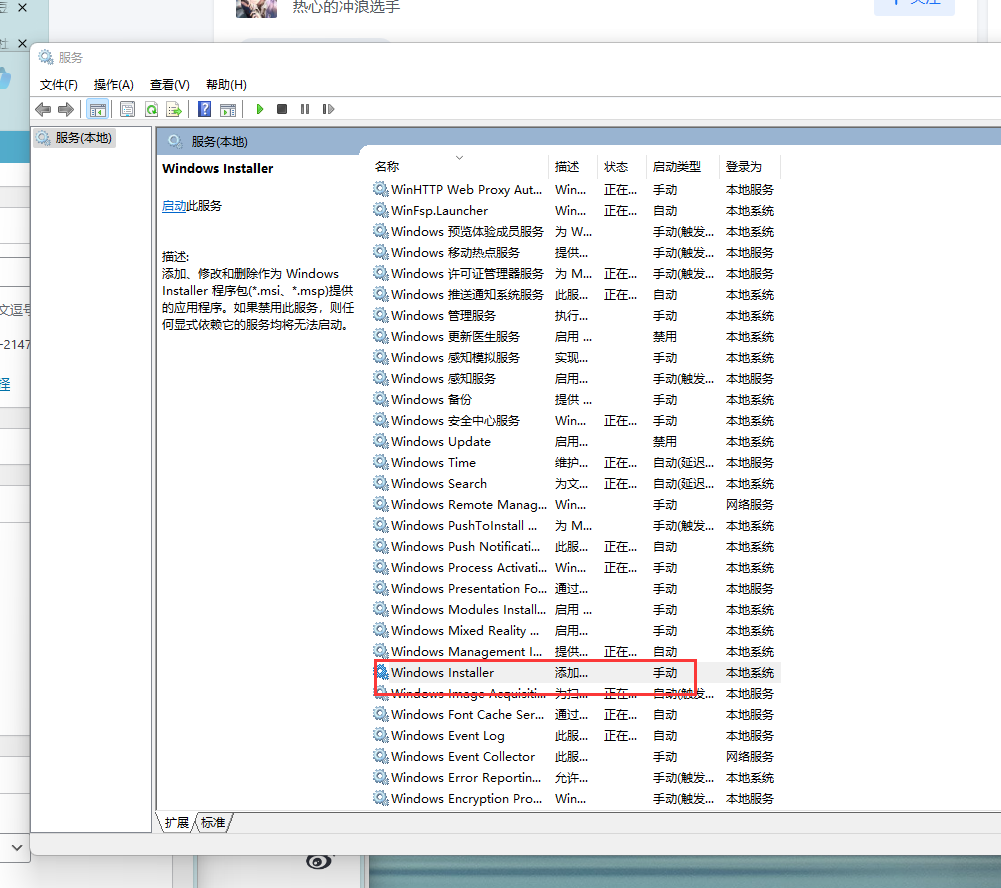Click the gear icon beside Windows Installer

(x=381, y=672)
